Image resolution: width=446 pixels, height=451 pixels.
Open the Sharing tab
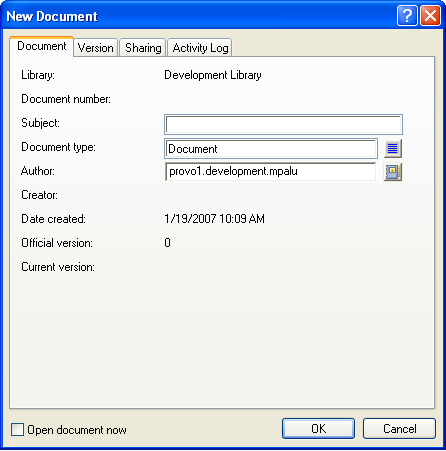point(143,48)
